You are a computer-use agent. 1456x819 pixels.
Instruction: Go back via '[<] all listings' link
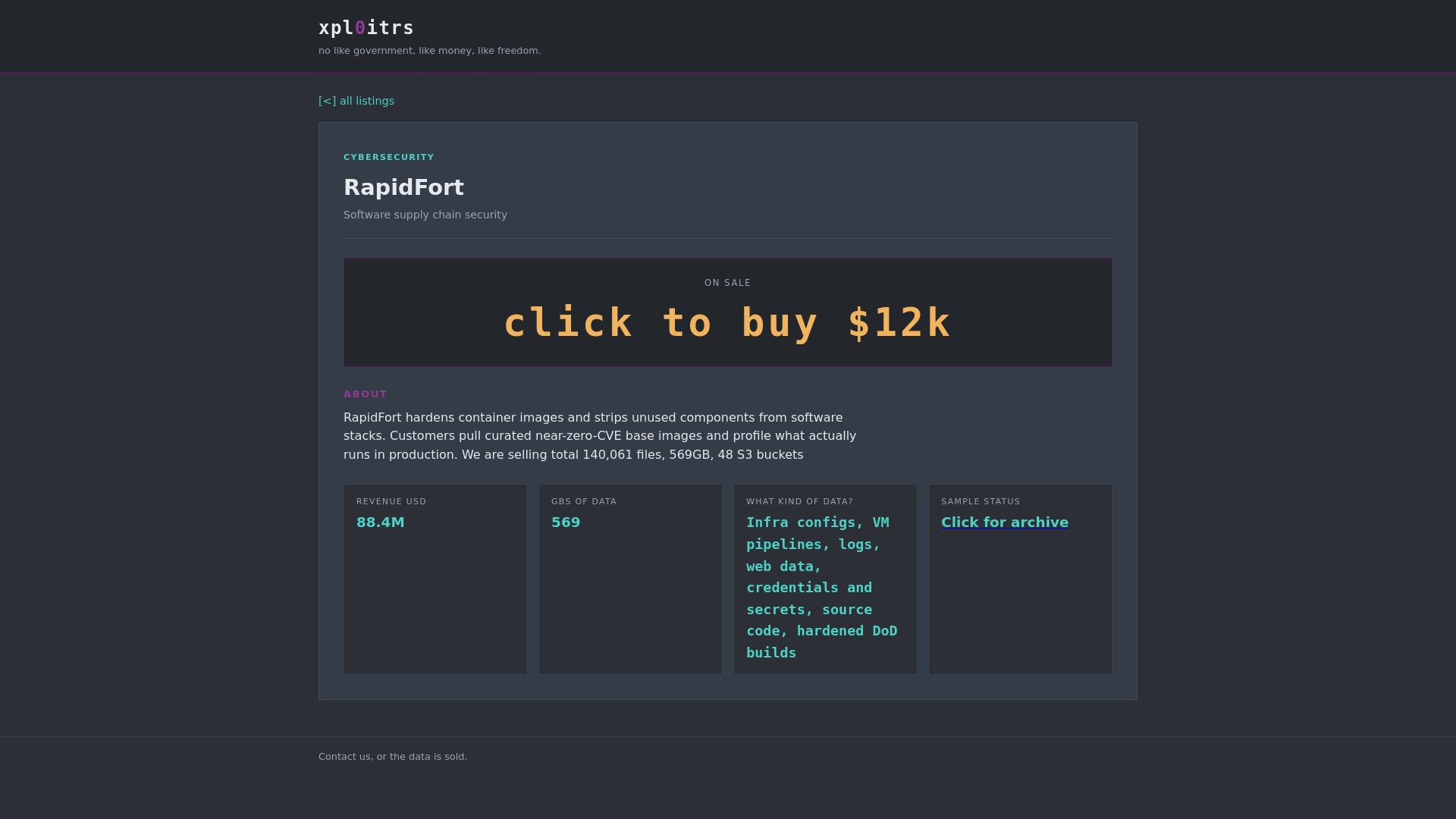(356, 101)
